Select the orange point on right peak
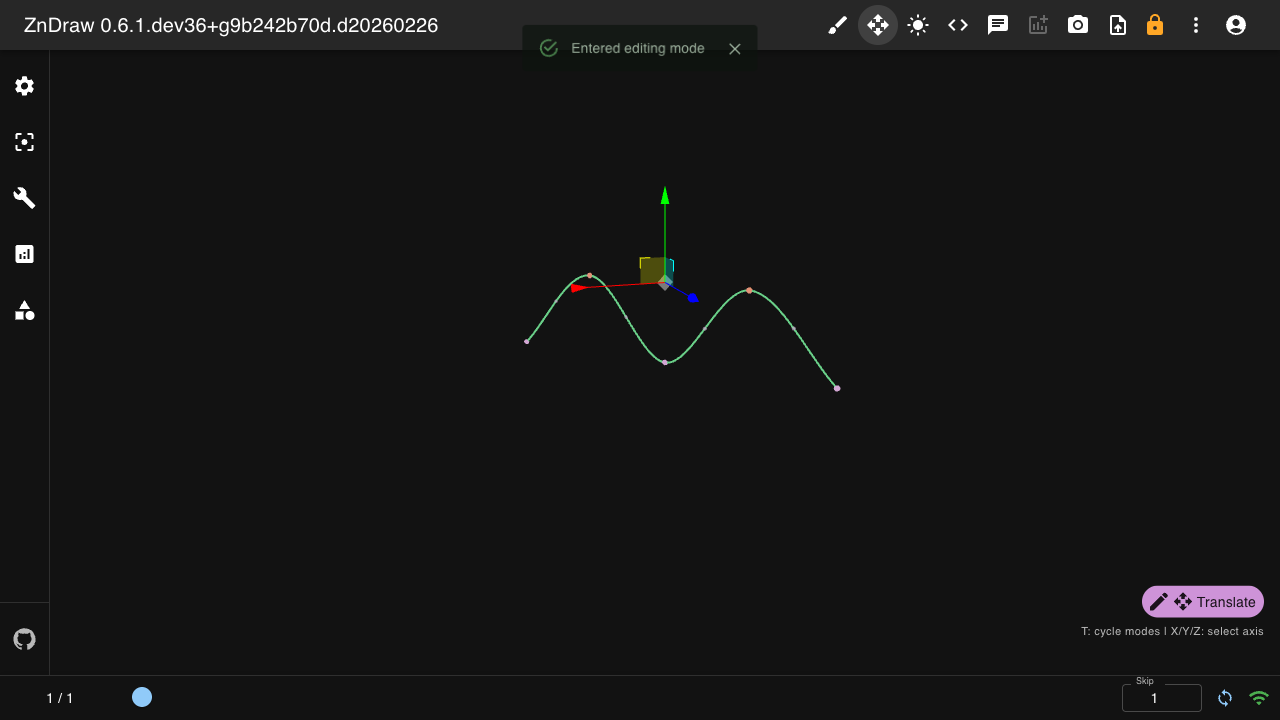Viewport: 1280px width, 720px height. (x=749, y=290)
